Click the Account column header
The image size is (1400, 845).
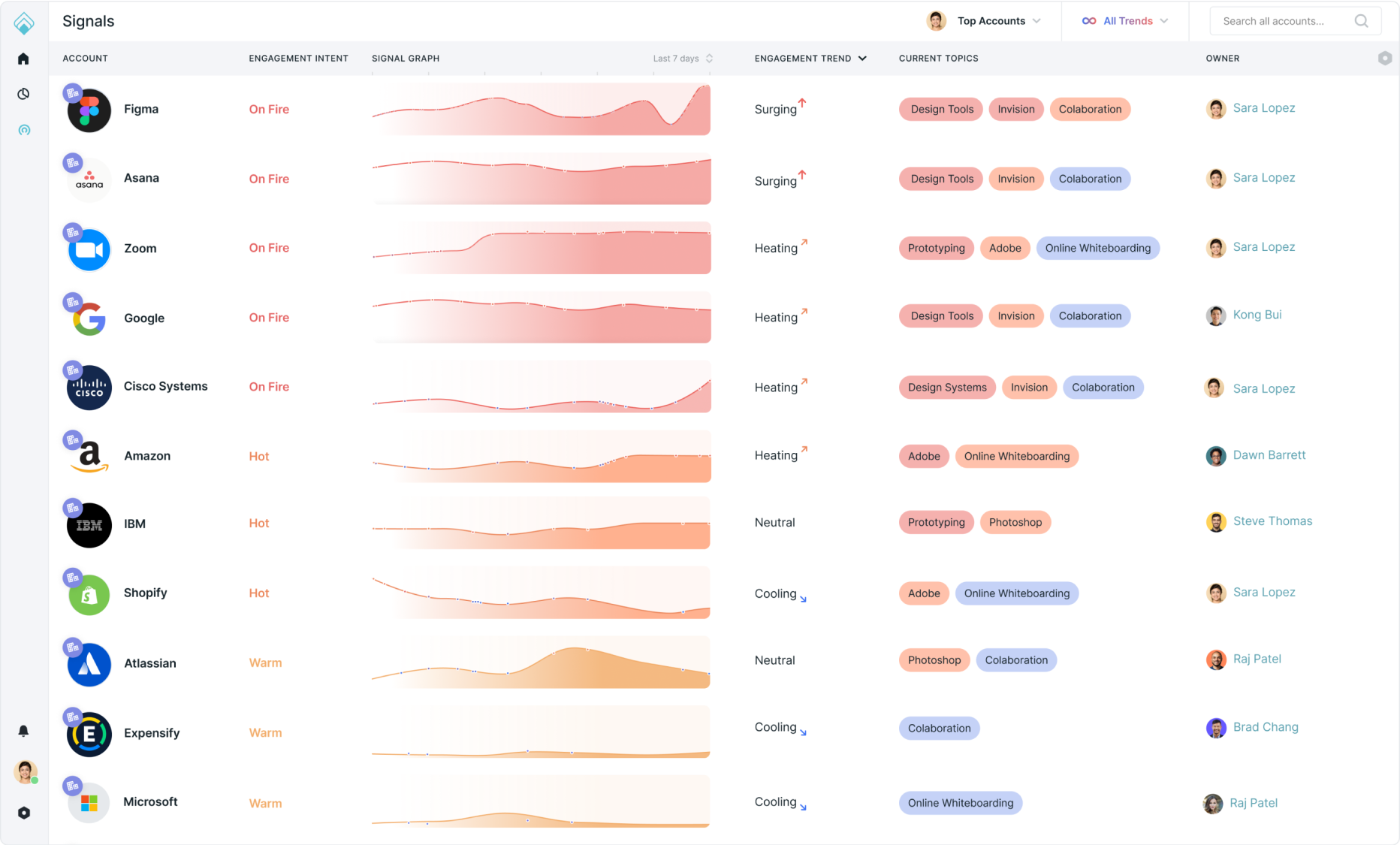tap(85, 59)
